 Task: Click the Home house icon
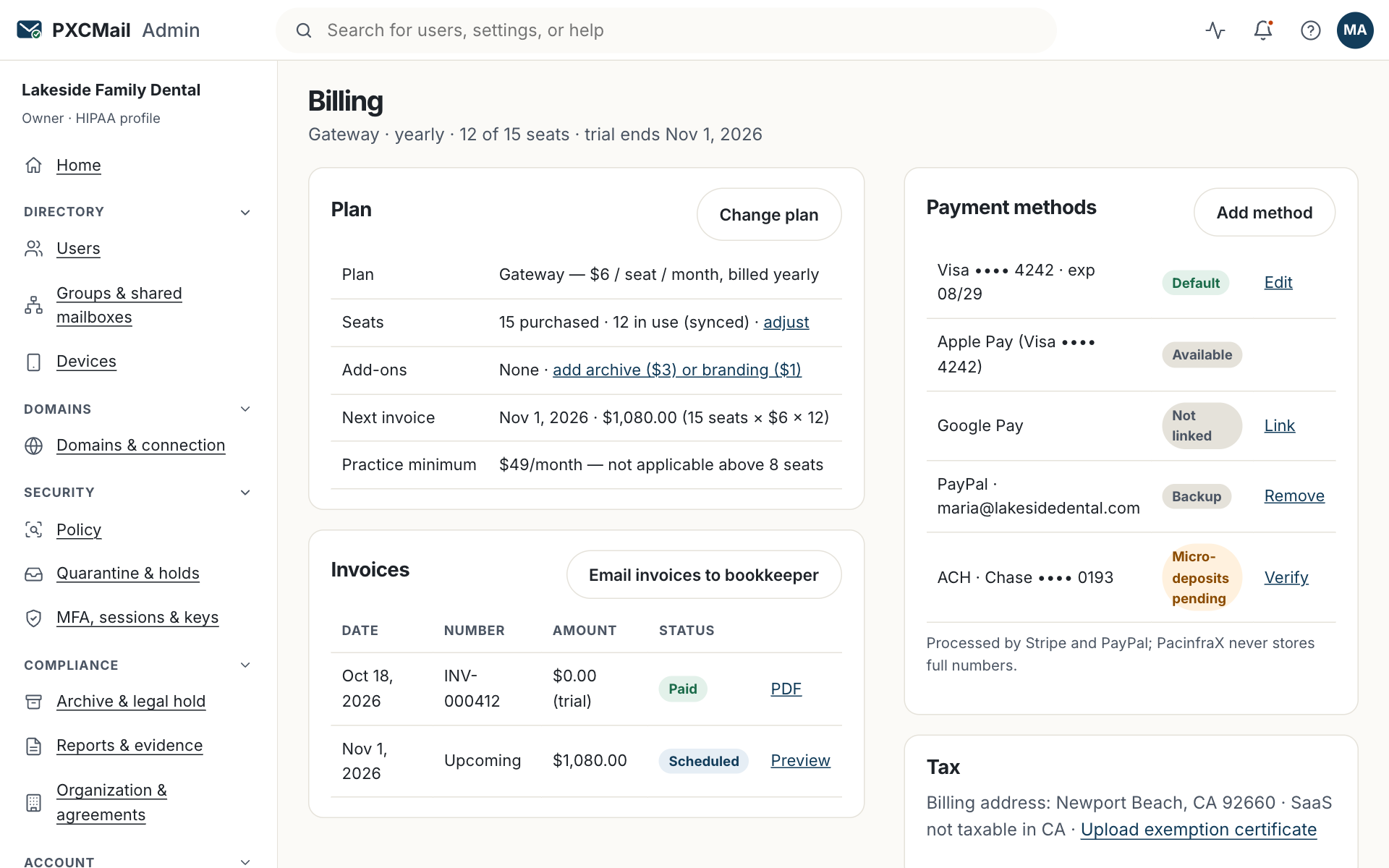pyautogui.click(x=33, y=165)
